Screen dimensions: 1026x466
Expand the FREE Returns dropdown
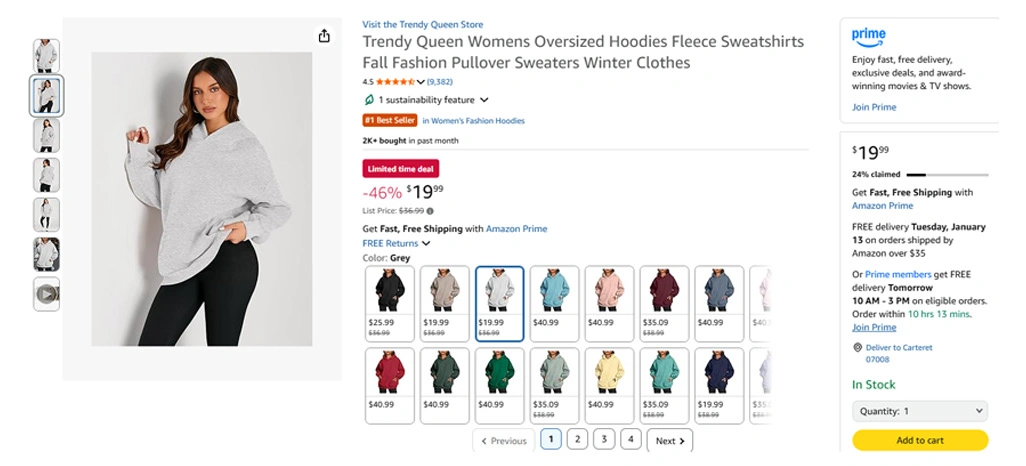point(426,243)
